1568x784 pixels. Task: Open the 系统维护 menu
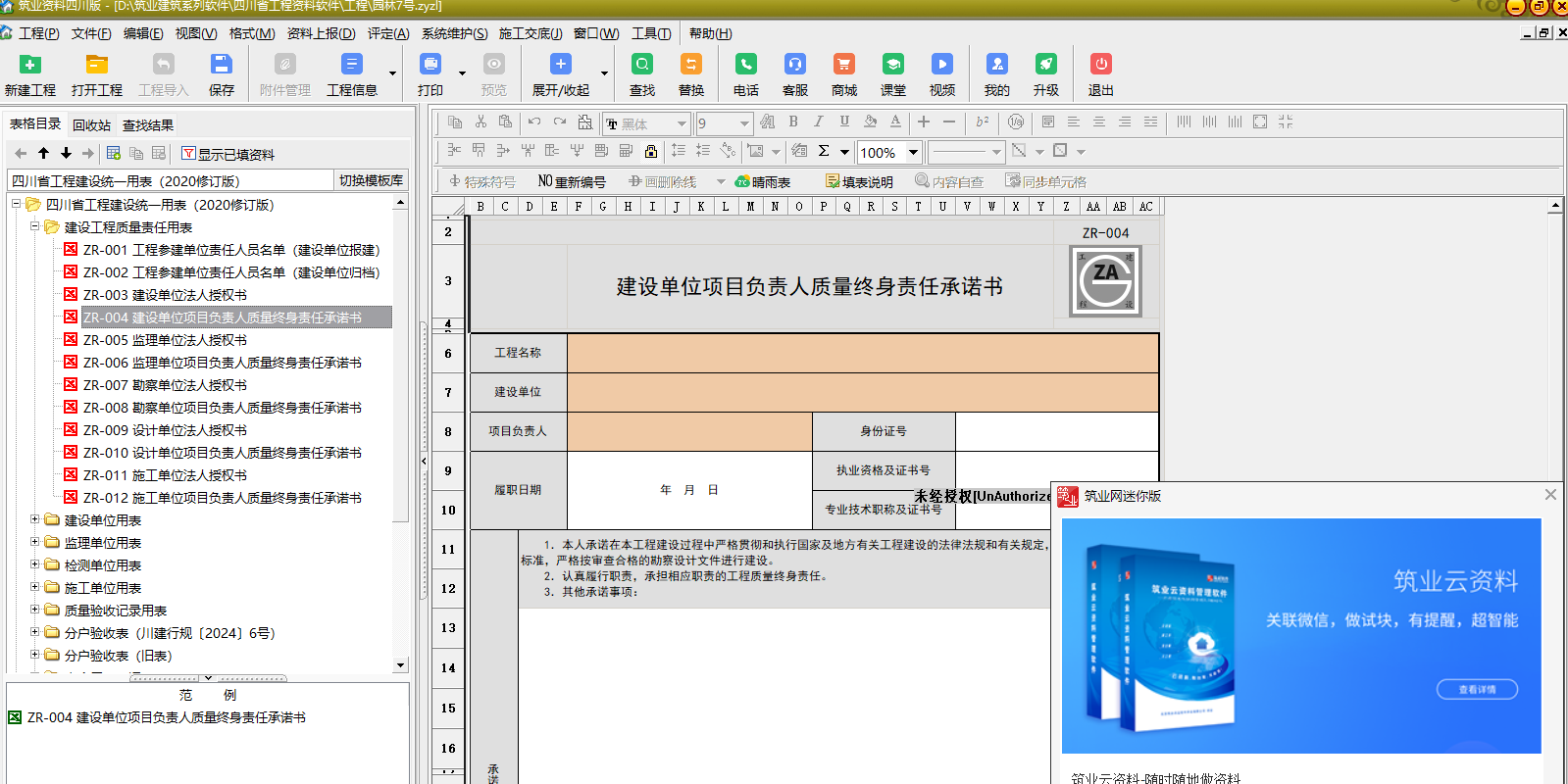pyautogui.click(x=454, y=33)
